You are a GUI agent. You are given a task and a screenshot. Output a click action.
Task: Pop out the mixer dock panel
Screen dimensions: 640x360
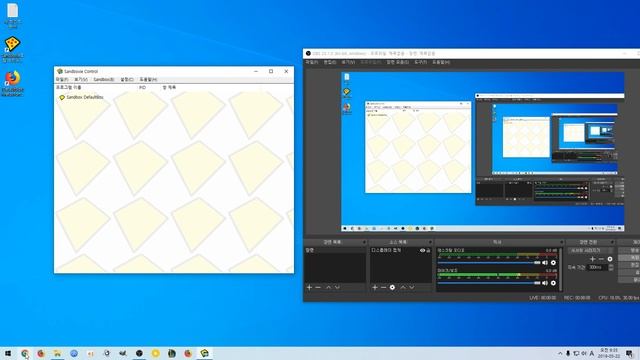(562, 242)
